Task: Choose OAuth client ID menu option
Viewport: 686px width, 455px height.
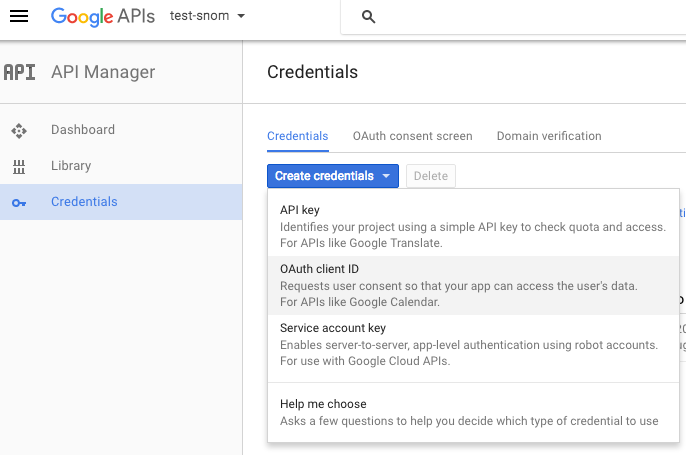Action: 473,285
